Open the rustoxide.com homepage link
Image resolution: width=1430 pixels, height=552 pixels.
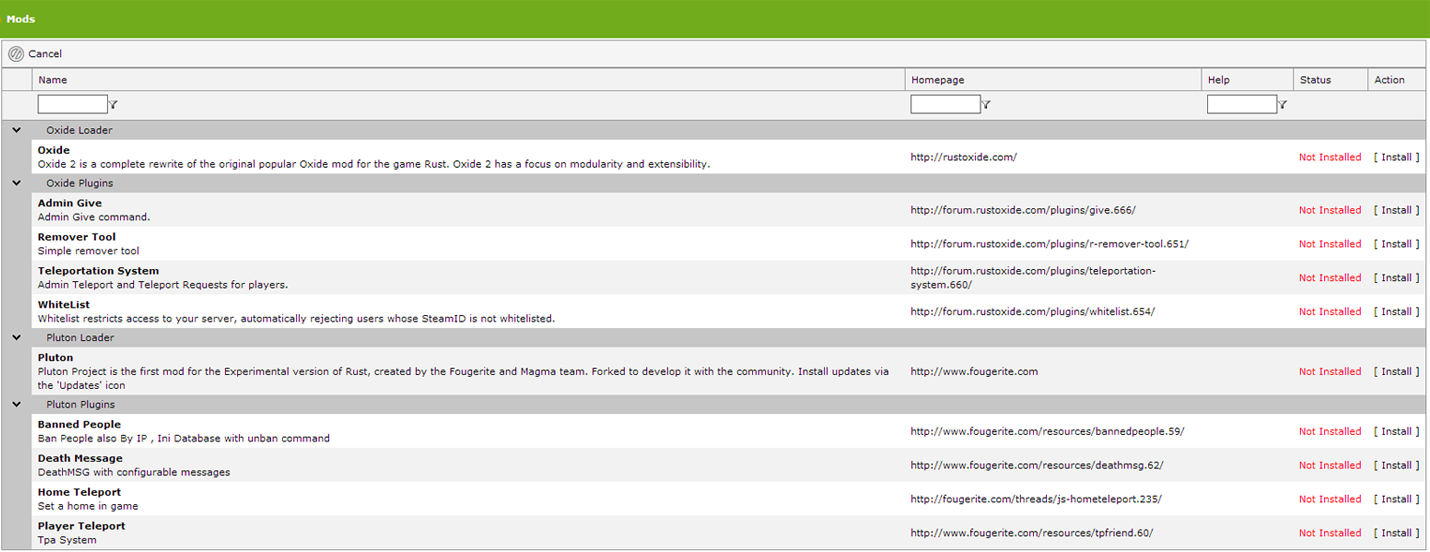(x=963, y=157)
